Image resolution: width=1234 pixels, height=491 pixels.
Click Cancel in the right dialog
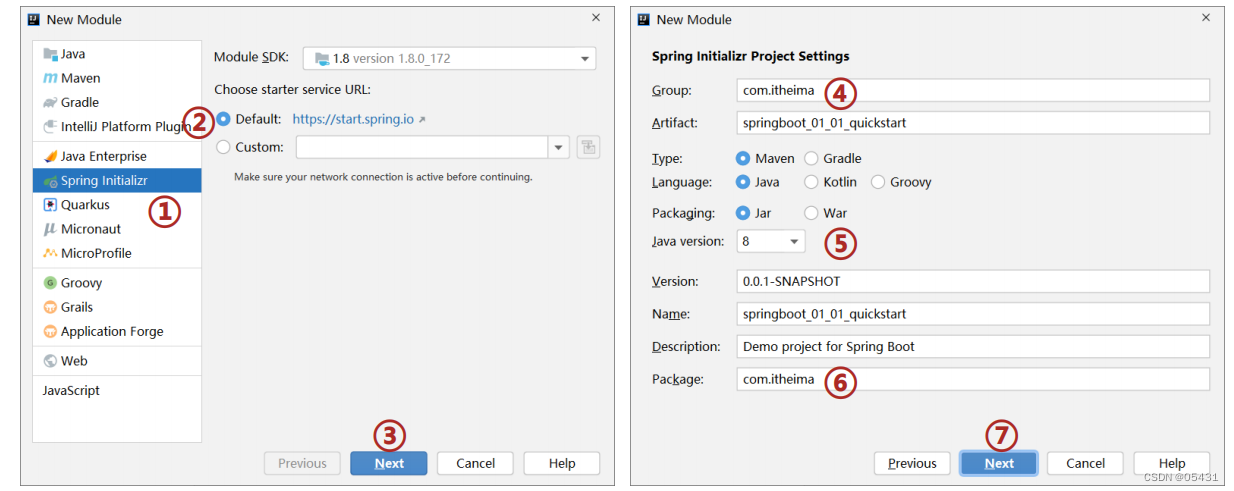coord(1086,463)
